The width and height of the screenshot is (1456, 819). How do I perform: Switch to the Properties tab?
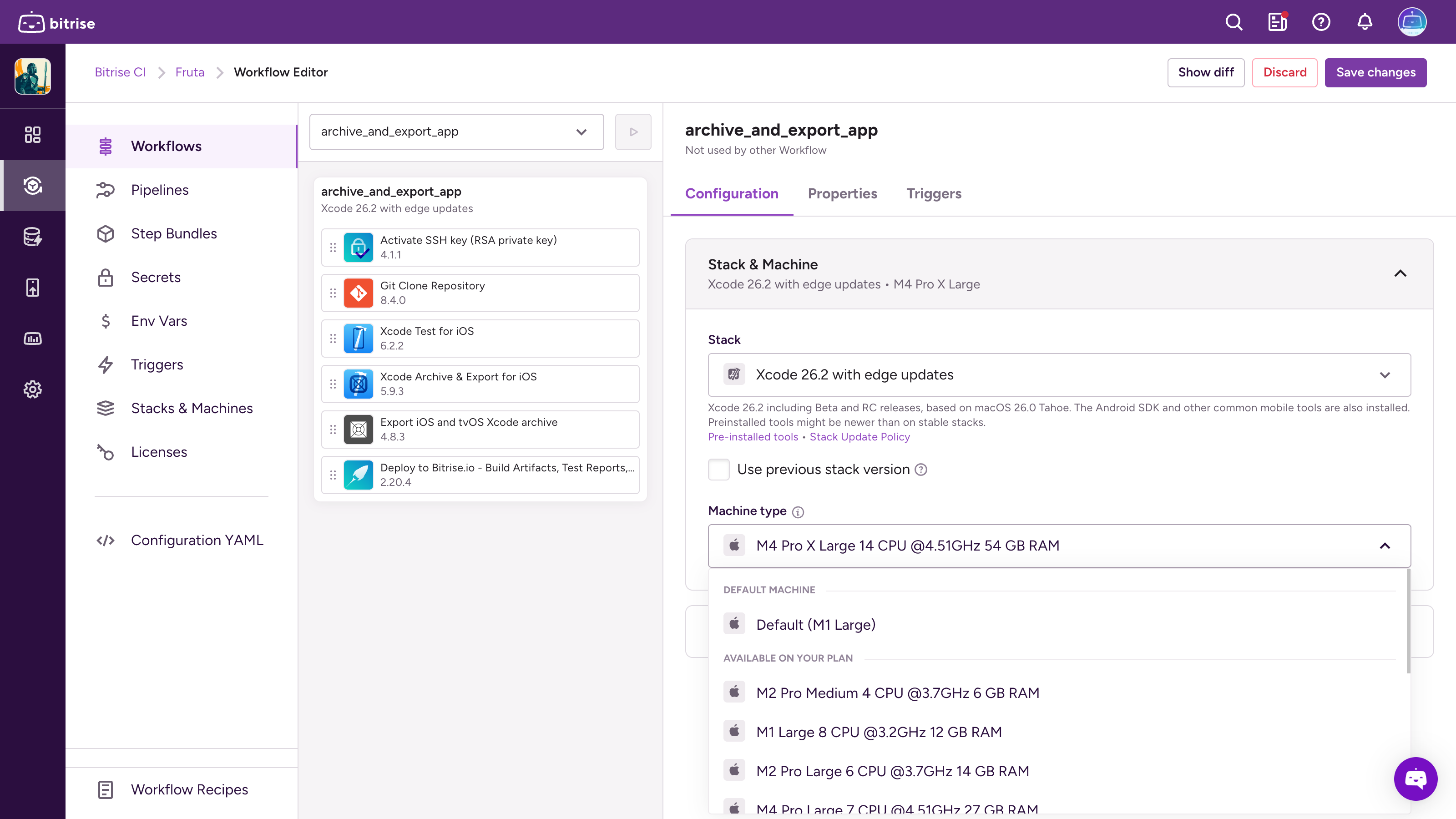click(x=842, y=194)
